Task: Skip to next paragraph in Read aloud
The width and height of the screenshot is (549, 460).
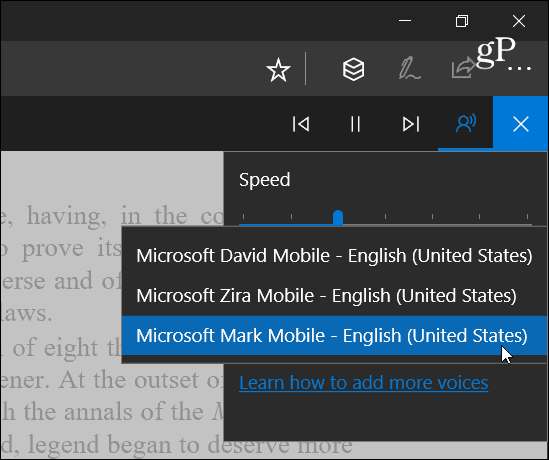Action: (411, 124)
